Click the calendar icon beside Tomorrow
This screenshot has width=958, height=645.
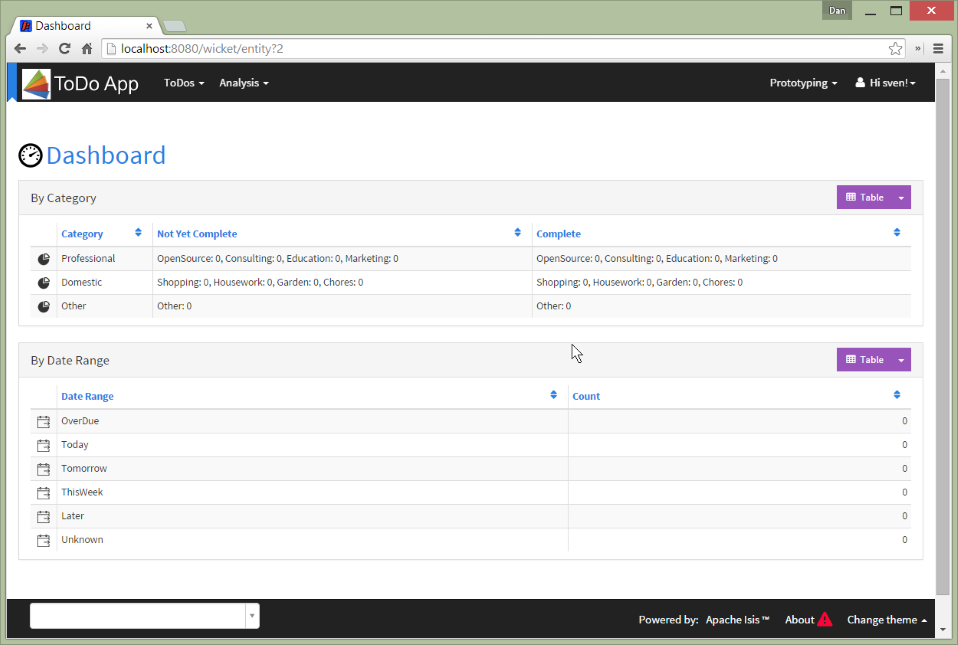coord(43,469)
